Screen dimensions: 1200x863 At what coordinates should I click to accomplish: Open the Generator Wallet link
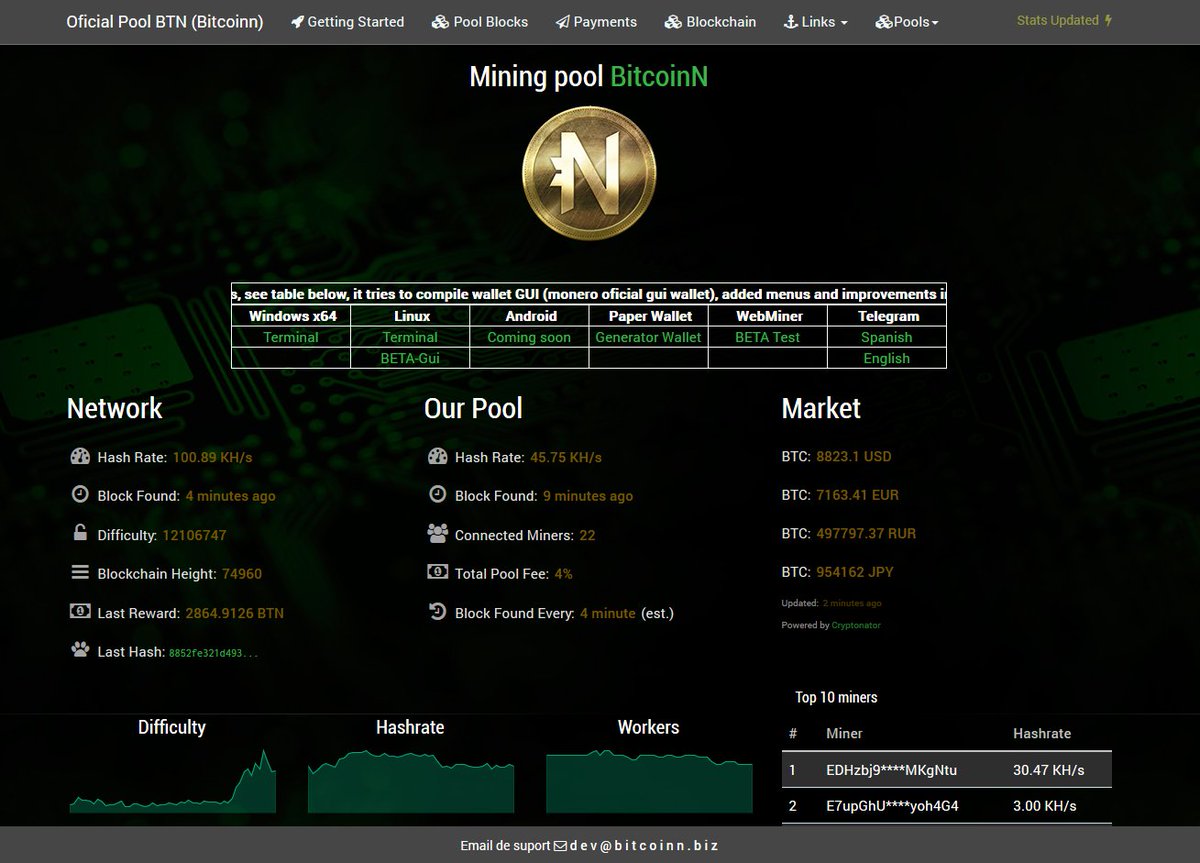(648, 338)
